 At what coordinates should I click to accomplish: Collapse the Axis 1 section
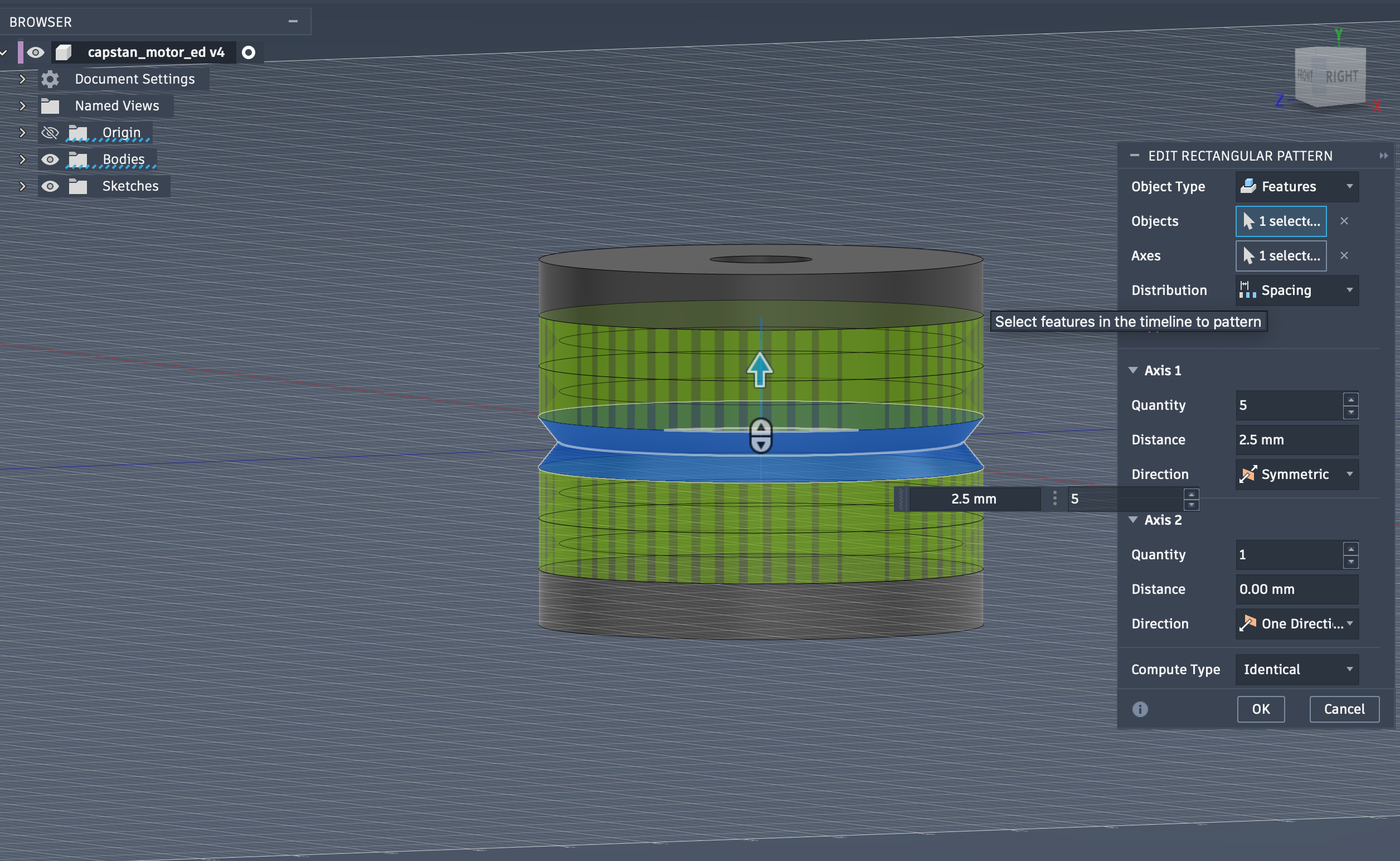pyautogui.click(x=1133, y=370)
